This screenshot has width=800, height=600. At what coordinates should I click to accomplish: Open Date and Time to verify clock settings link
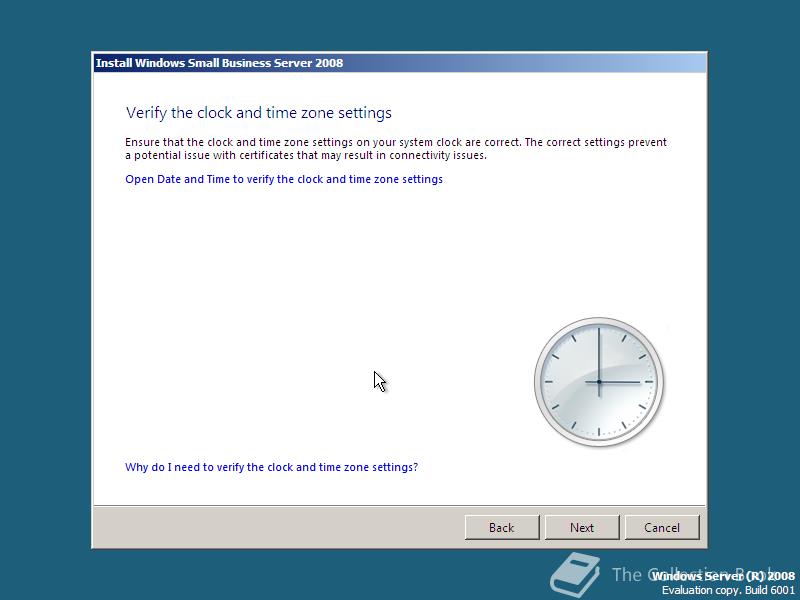(x=284, y=179)
